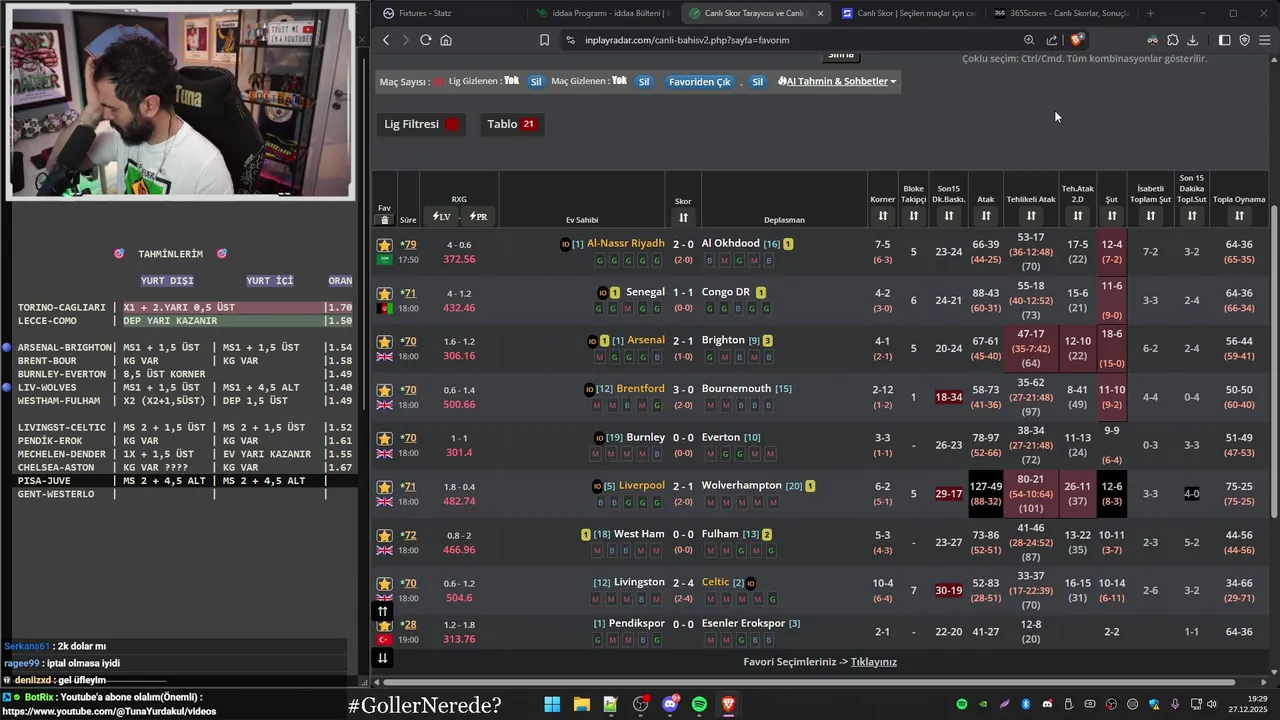Reload the inplayradar page
This screenshot has width=1280, height=720.
pyautogui.click(x=425, y=40)
